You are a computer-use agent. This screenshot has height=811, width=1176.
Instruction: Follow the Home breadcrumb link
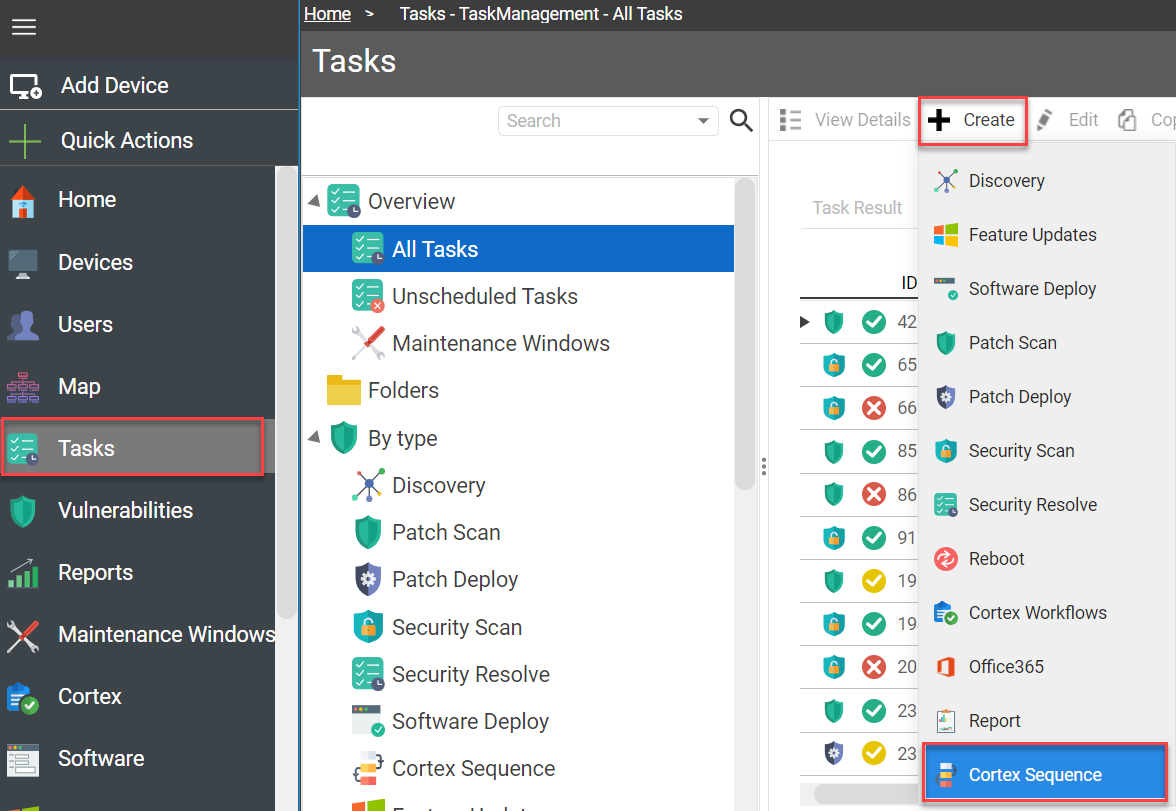click(x=328, y=14)
